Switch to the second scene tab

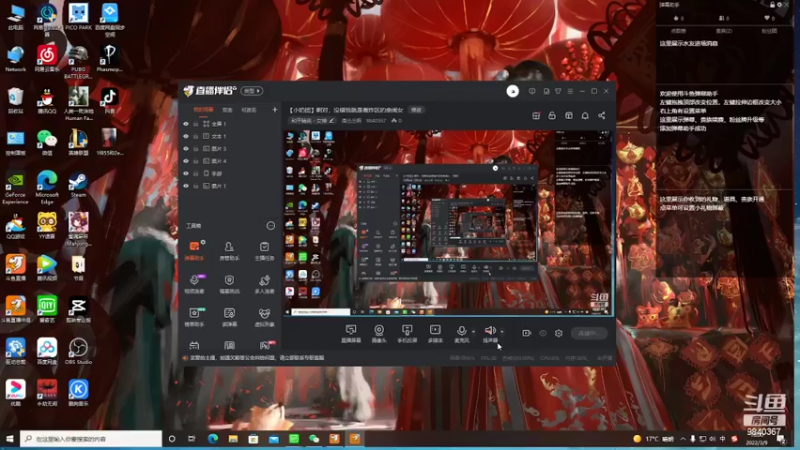point(228,110)
